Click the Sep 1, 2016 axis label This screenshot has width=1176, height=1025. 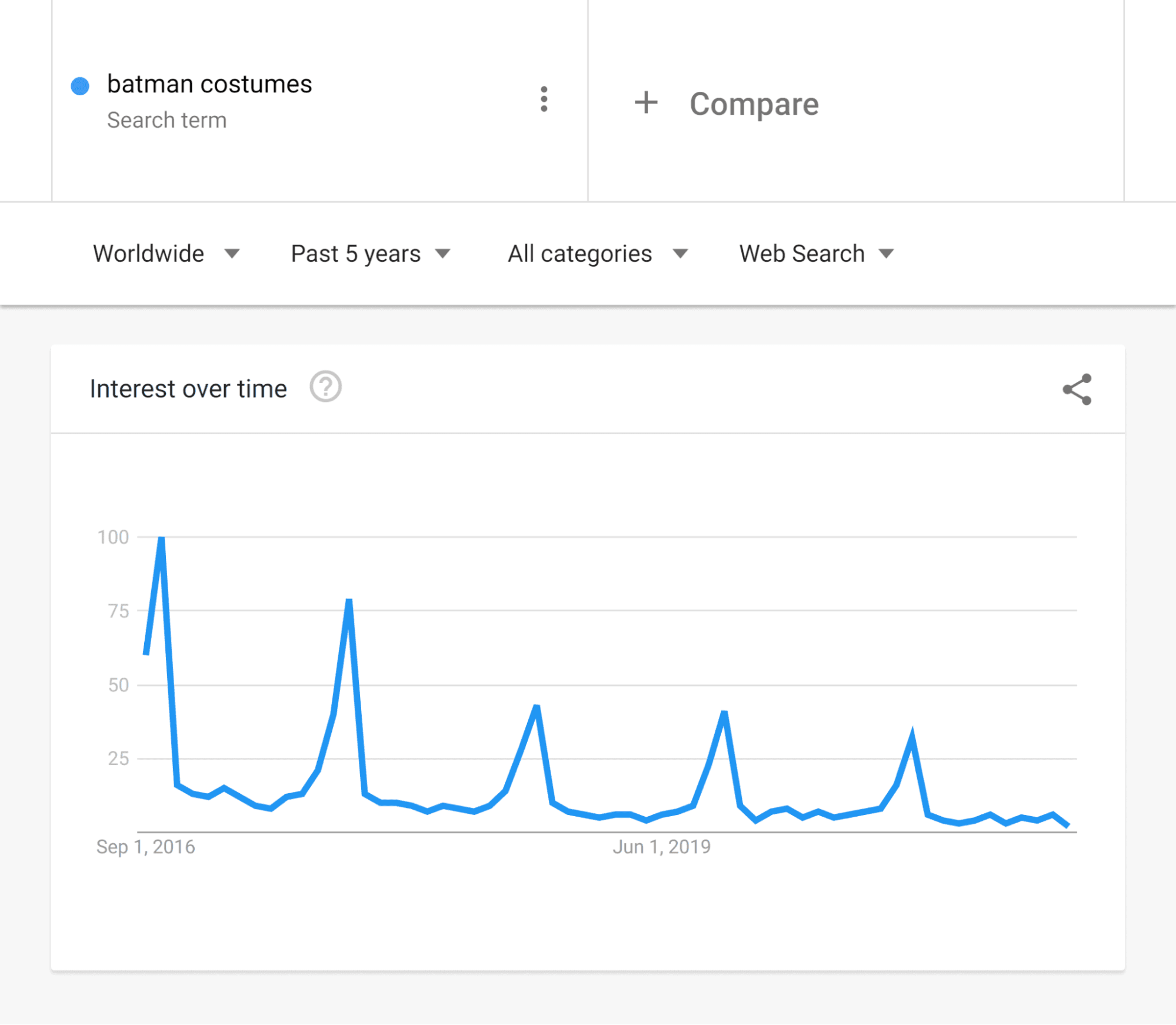pos(145,847)
